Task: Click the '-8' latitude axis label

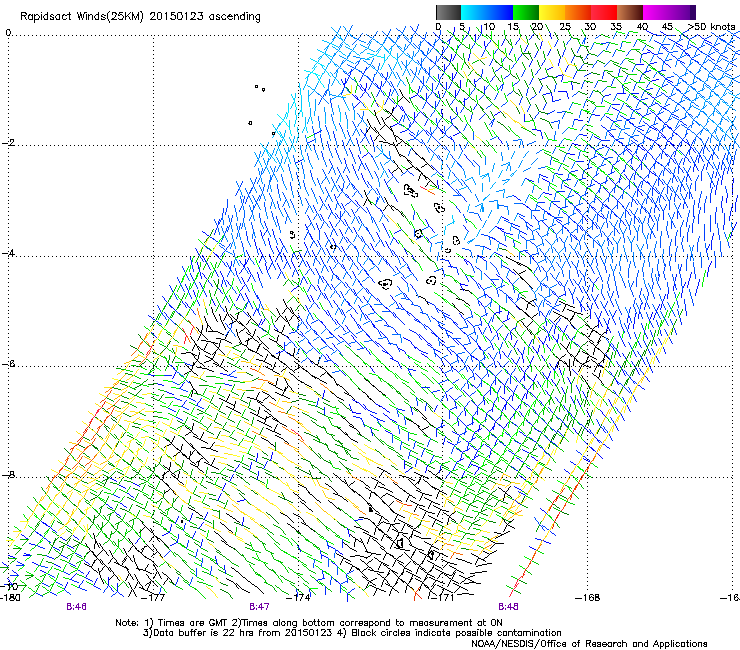Action: 8,474
